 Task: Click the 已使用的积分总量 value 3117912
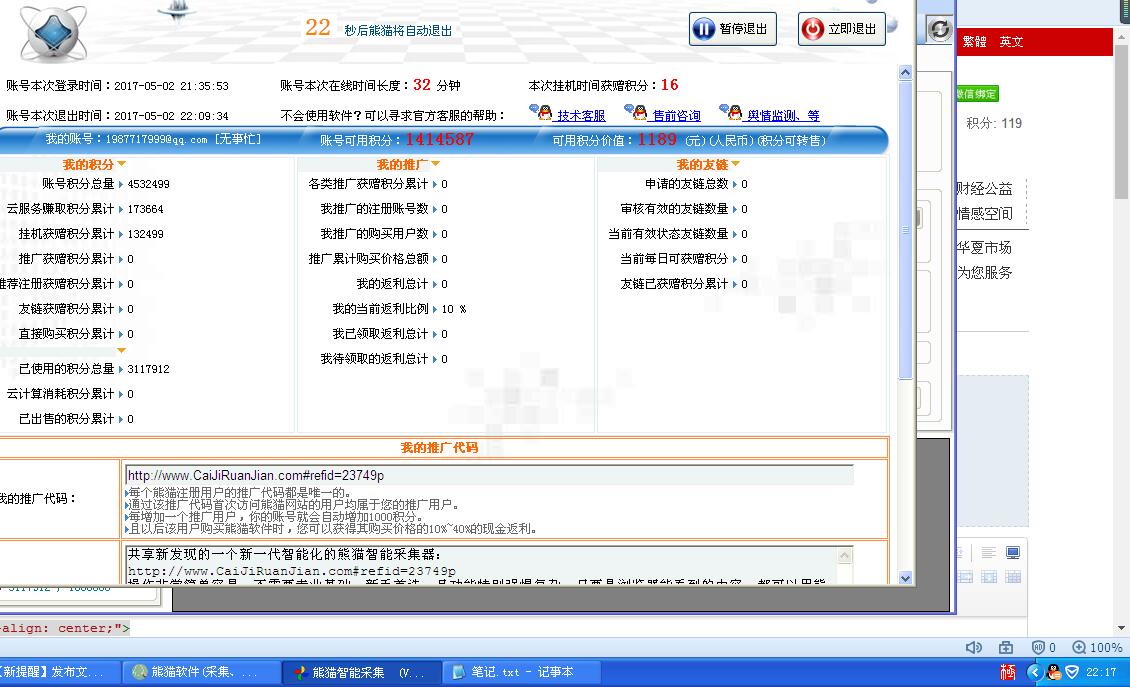[148, 369]
